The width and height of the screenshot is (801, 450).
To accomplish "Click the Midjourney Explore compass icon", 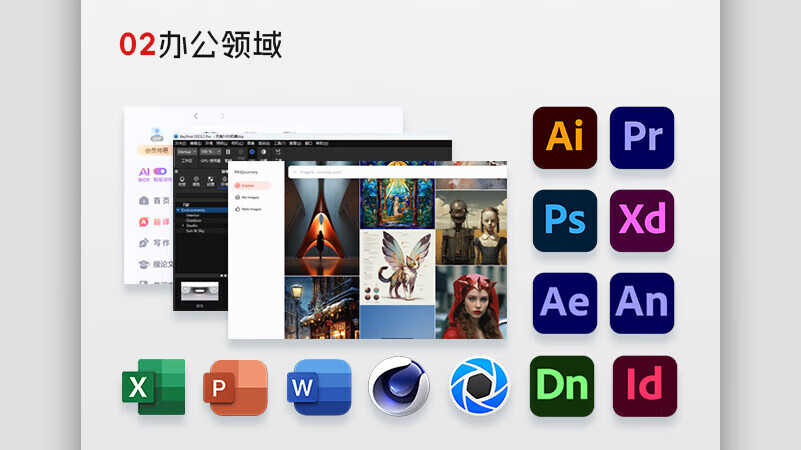I will (238, 185).
